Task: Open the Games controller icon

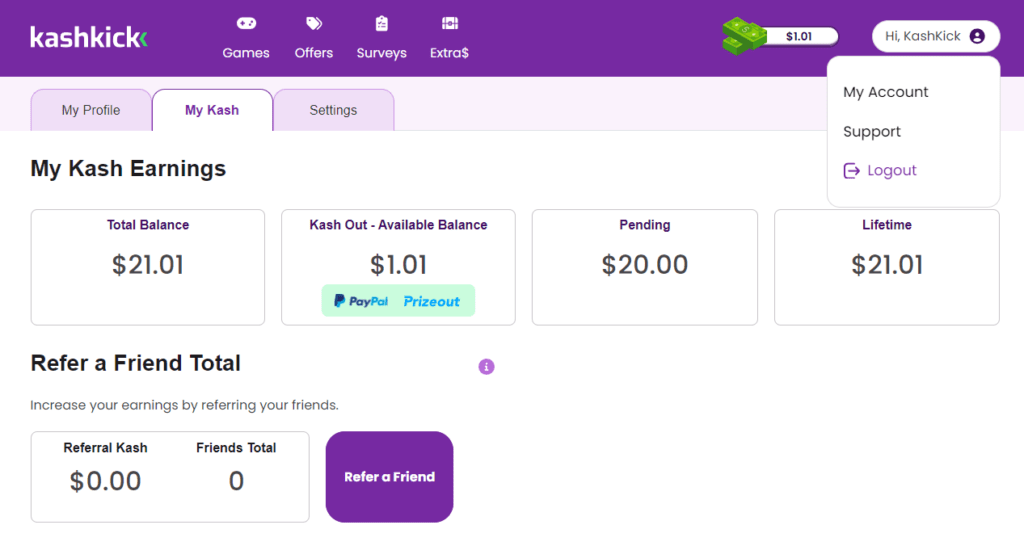Action: tap(246, 23)
